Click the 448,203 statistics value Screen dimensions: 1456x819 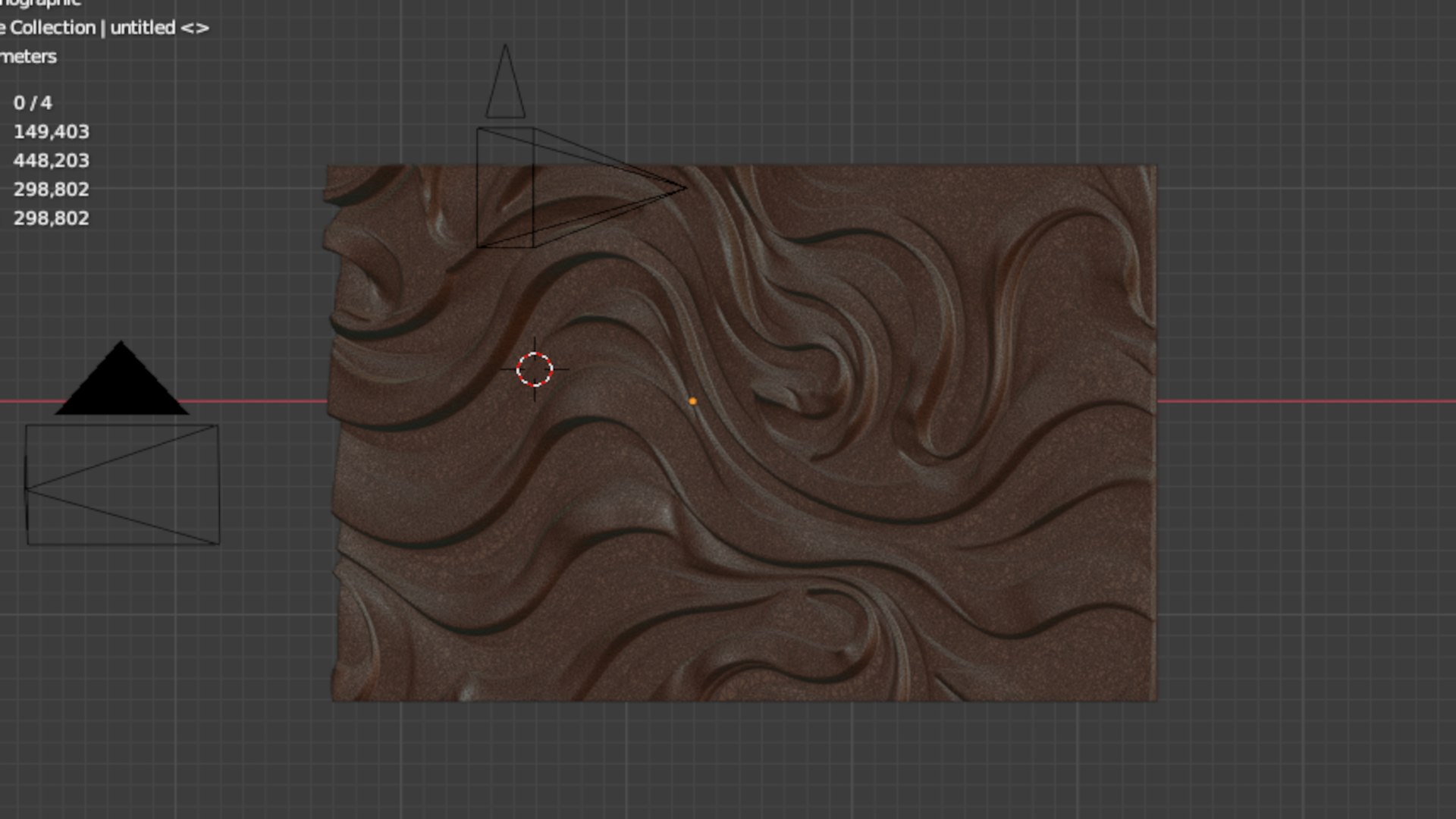click(51, 160)
